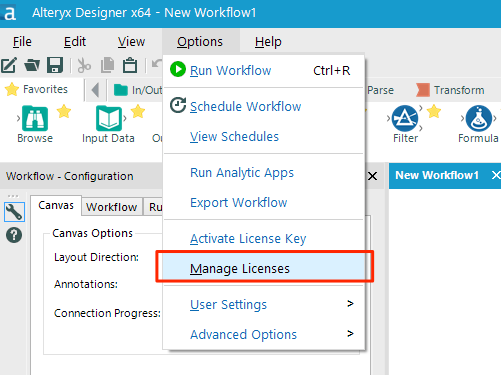This screenshot has width=501, height=375.
Task: Click the undo arrow icon
Action: point(157,63)
